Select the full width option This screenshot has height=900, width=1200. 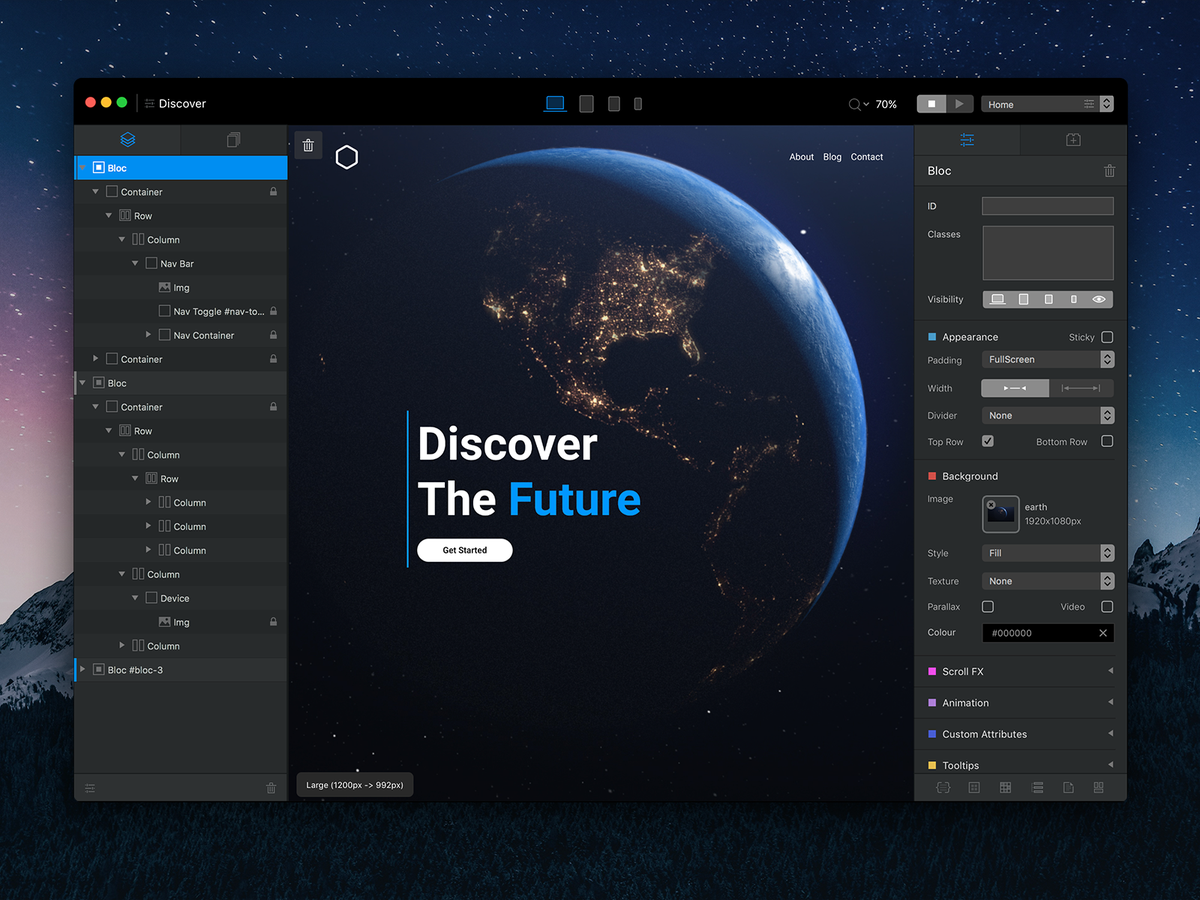1081,388
